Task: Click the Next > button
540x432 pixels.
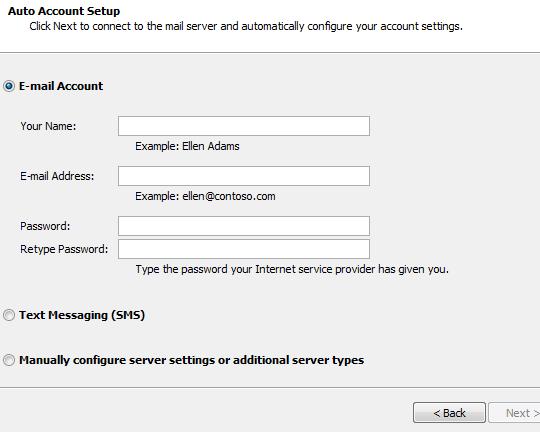Action: tap(515, 412)
